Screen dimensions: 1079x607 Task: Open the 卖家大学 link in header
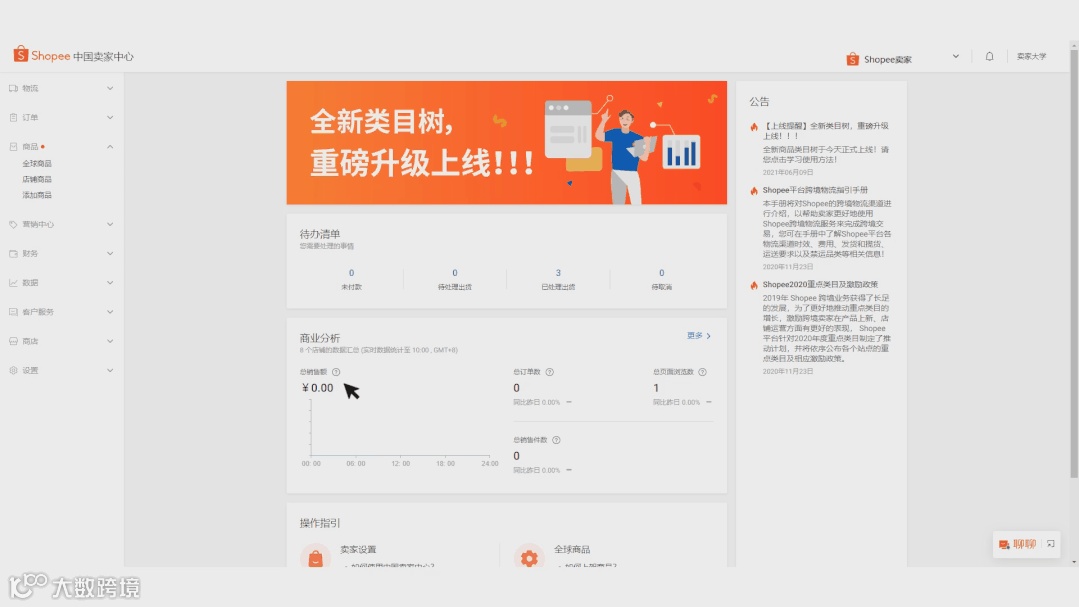pyautogui.click(x=1032, y=56)
